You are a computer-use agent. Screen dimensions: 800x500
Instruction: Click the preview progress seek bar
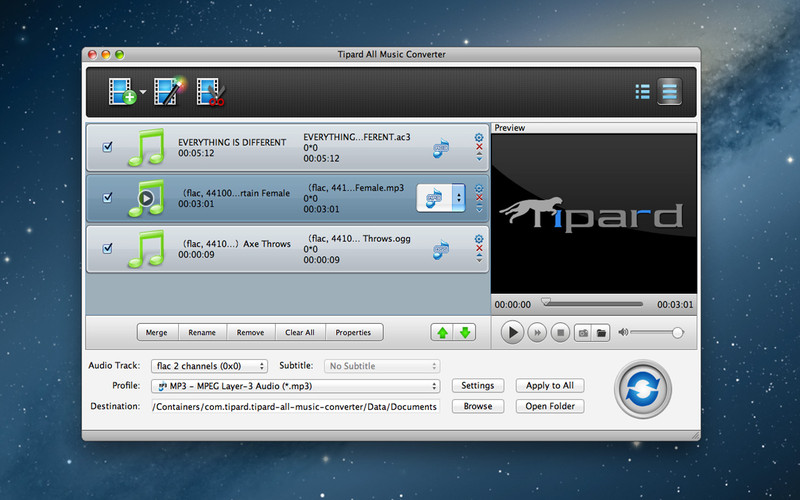592,304
